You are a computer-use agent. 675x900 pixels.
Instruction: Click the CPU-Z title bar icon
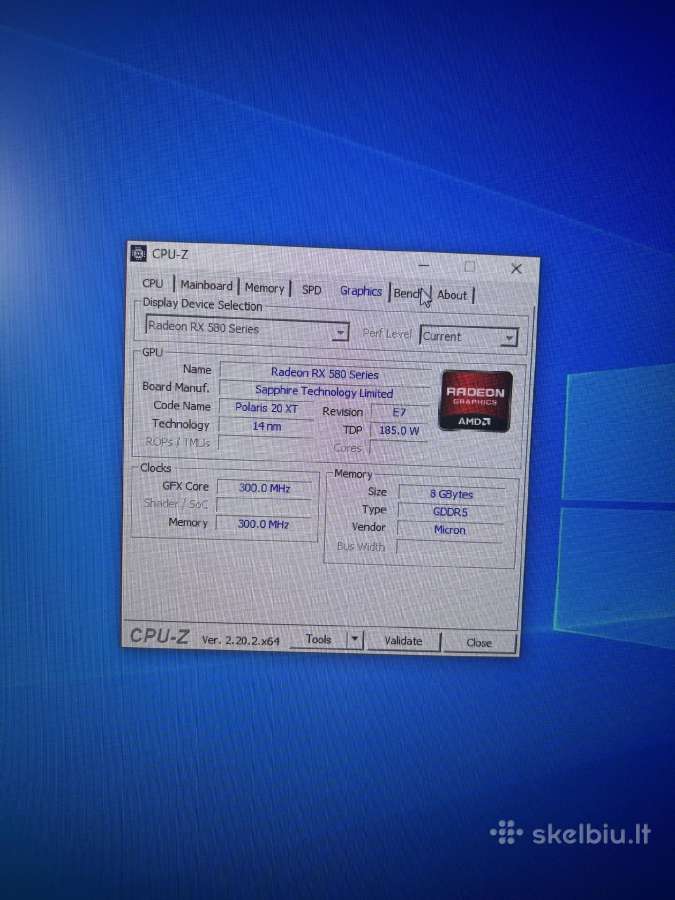point(138,253)
